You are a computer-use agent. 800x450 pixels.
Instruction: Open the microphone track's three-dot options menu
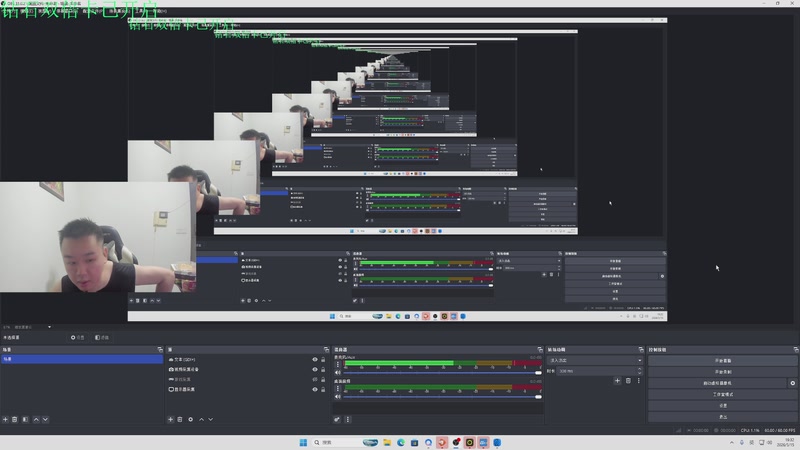[337, 364]
